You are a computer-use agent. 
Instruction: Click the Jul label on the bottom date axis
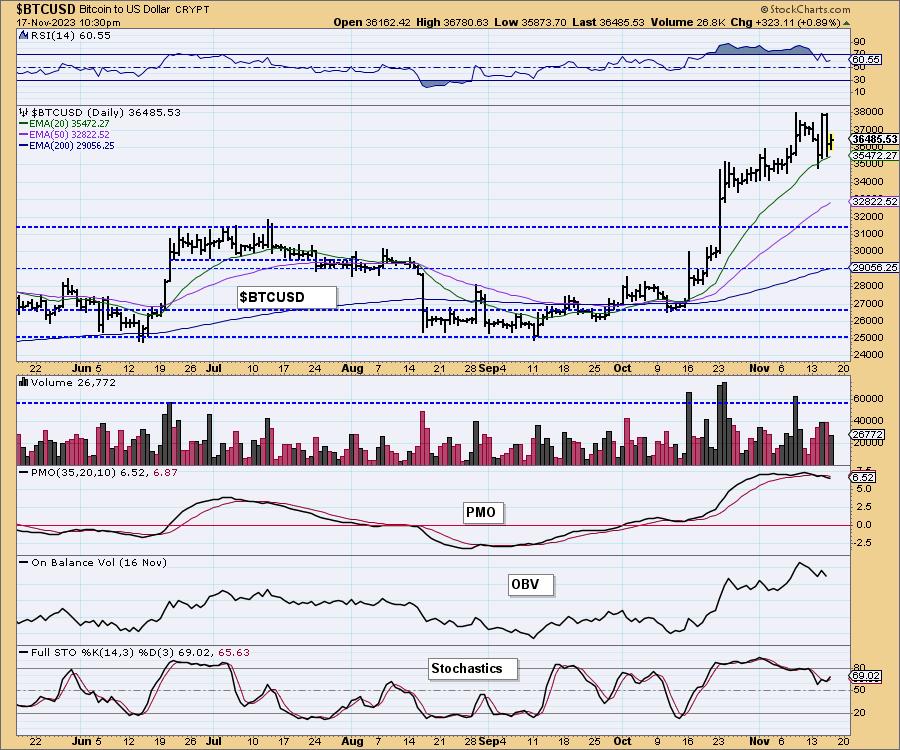(x=214, y=741)
